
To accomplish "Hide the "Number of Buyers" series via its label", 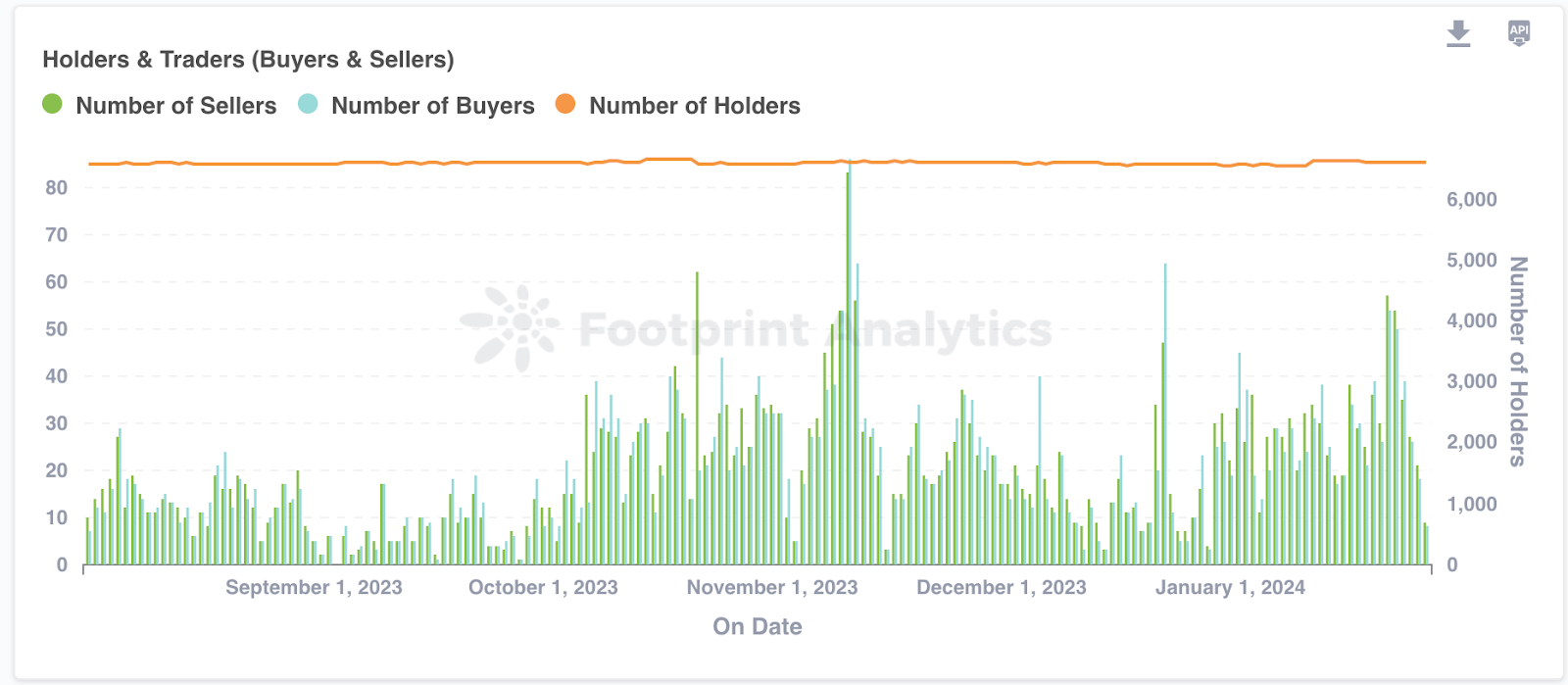I will 432,106.
